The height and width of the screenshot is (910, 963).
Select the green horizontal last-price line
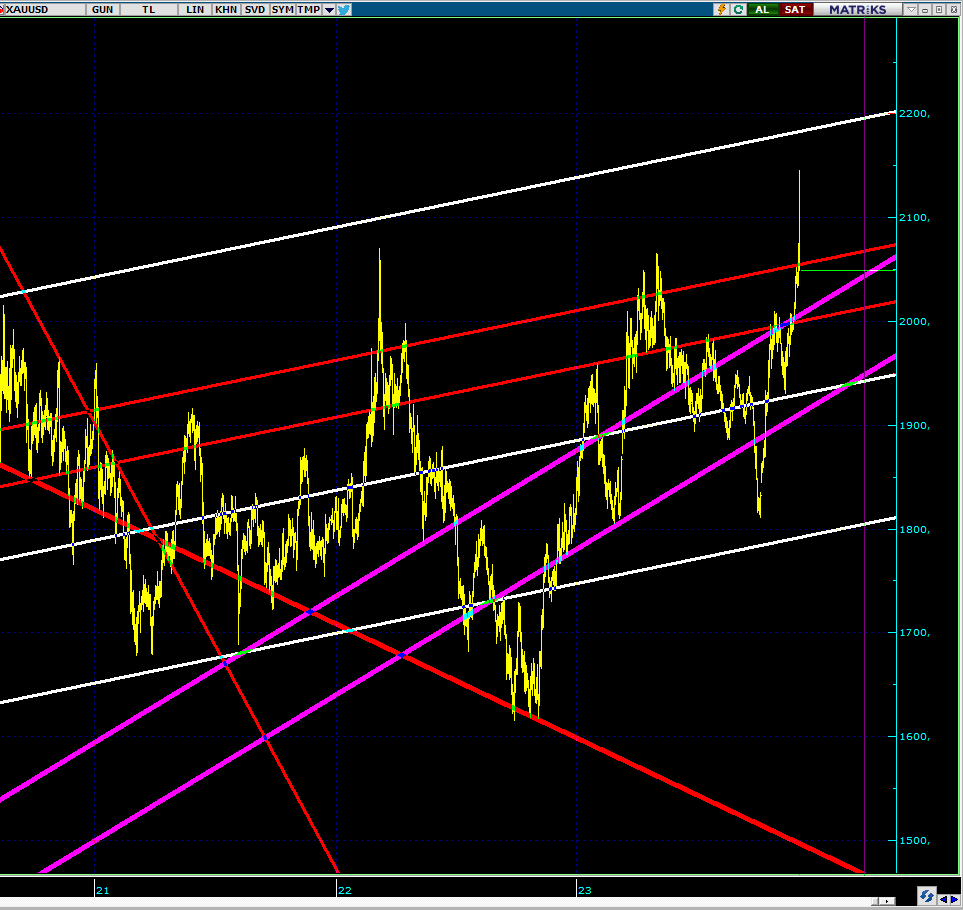pyautogui.click(x=848, y=270)
